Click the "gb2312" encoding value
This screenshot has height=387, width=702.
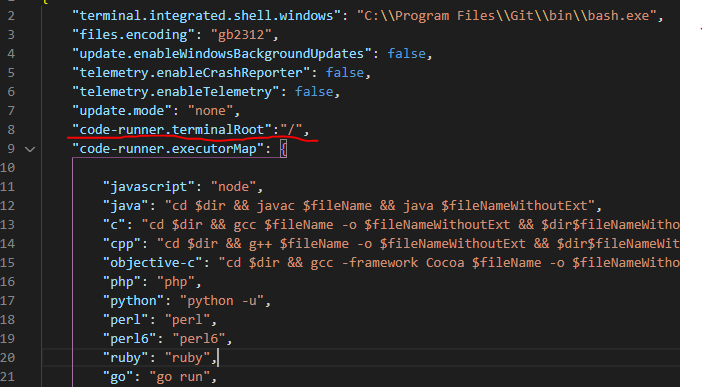click(x=241, y=35)
